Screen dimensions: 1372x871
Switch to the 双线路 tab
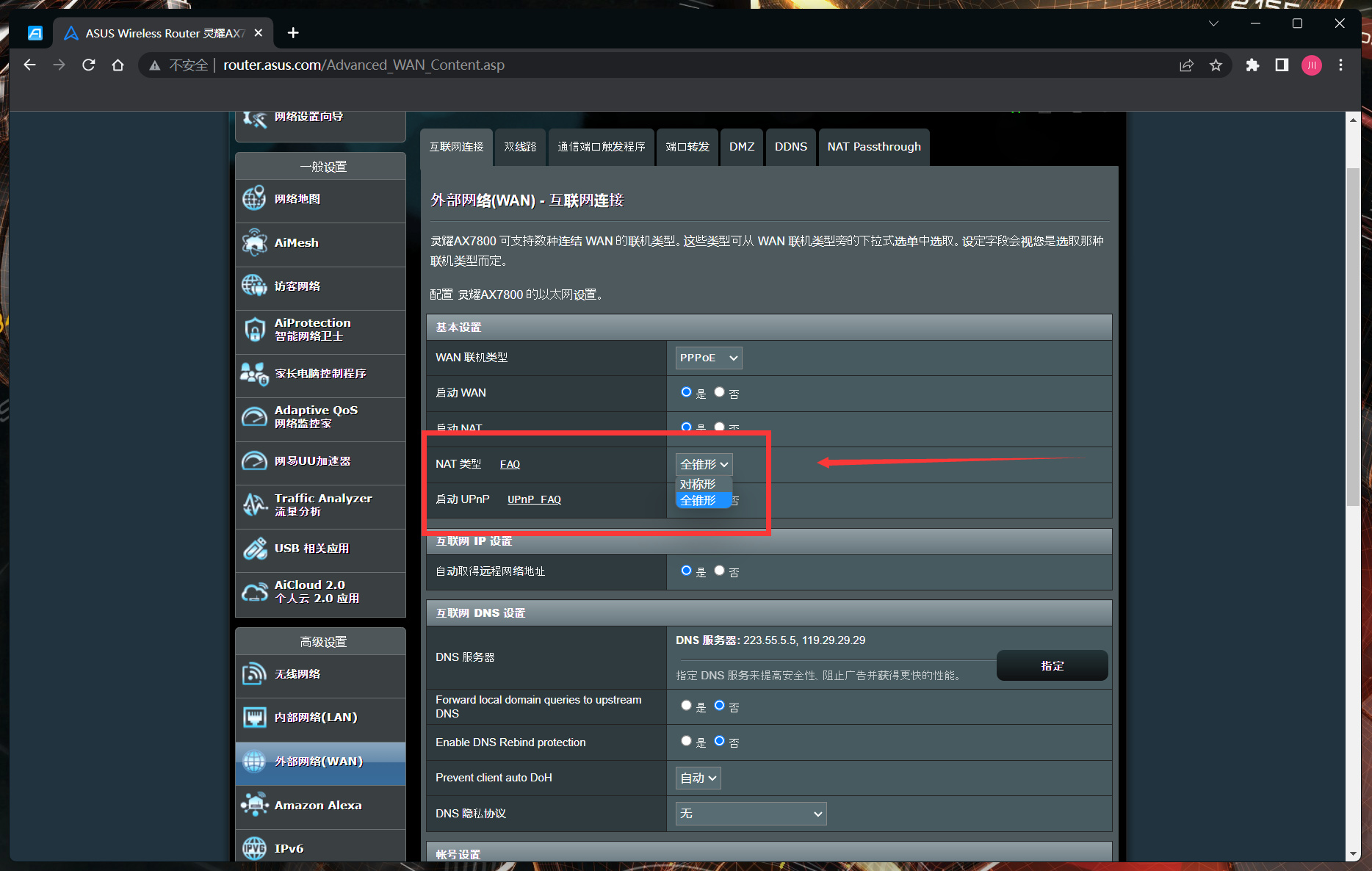click(520, 147)
